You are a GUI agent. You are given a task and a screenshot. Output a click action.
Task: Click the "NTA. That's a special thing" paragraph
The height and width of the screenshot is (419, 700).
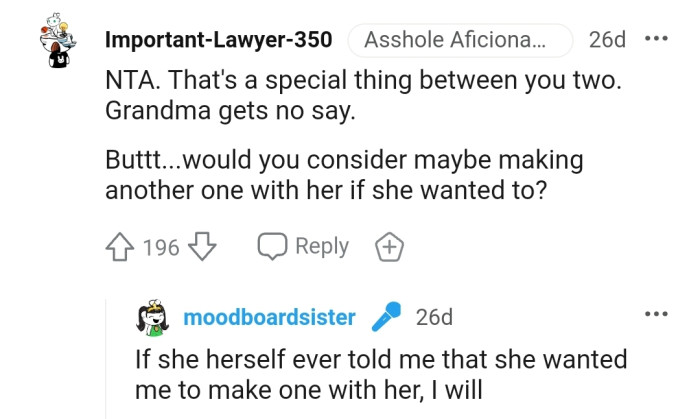(x=364, y=86)
